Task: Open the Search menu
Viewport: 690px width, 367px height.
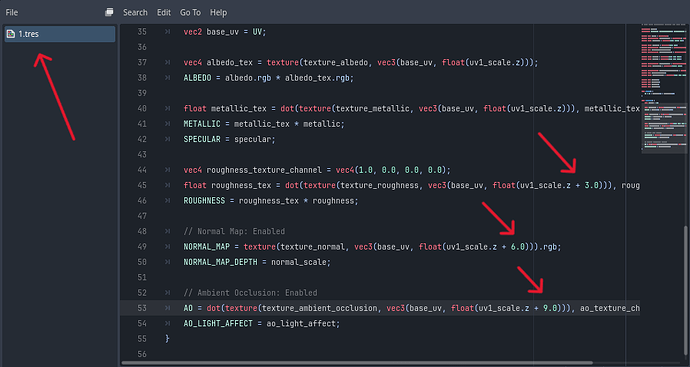Action: (135, 12)
